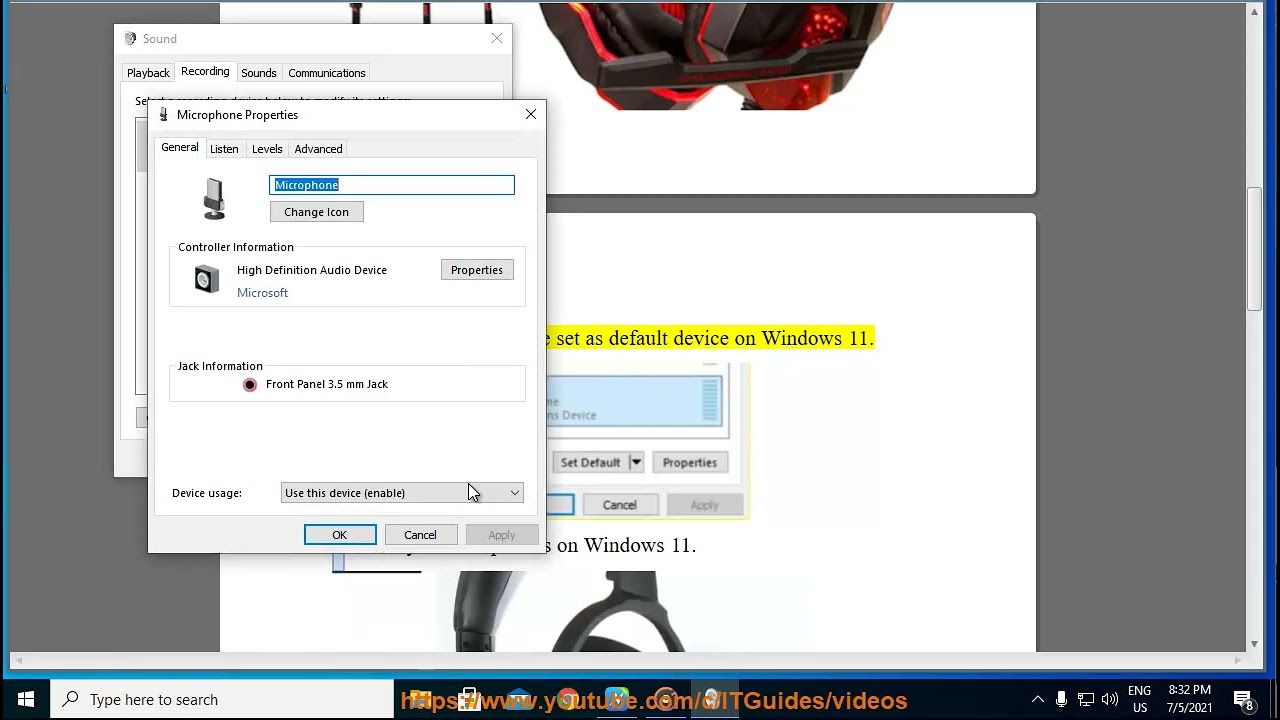Click the 'Jack Information' group label

[220, 366]
